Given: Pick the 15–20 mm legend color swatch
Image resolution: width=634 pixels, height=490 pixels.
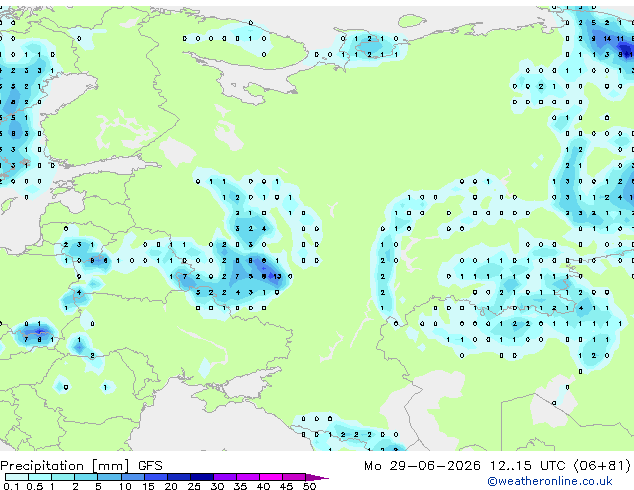Looking at the screenshot, I should click(155, 477).
